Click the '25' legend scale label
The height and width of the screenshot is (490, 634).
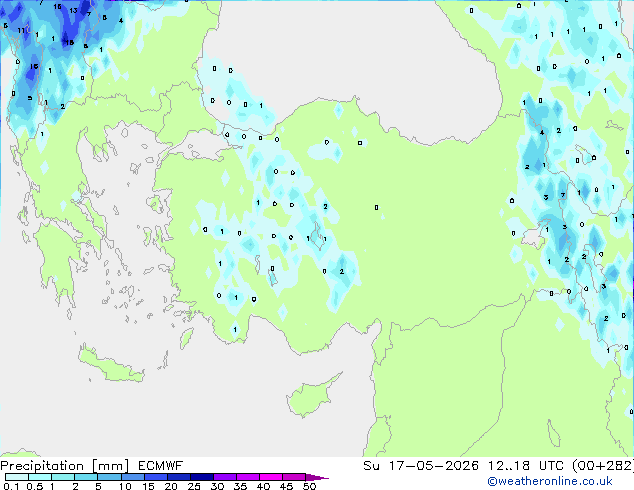pyautogui.click(x=194, y=486)
